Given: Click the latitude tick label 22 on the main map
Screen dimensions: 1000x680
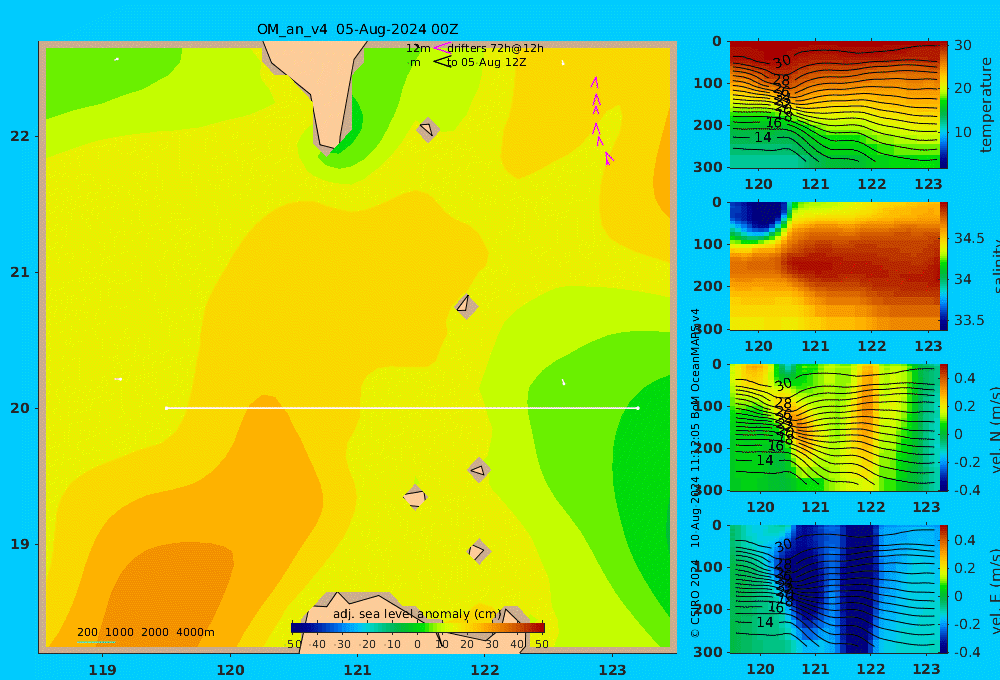Looking at the screenshot, I should [20, 136].
